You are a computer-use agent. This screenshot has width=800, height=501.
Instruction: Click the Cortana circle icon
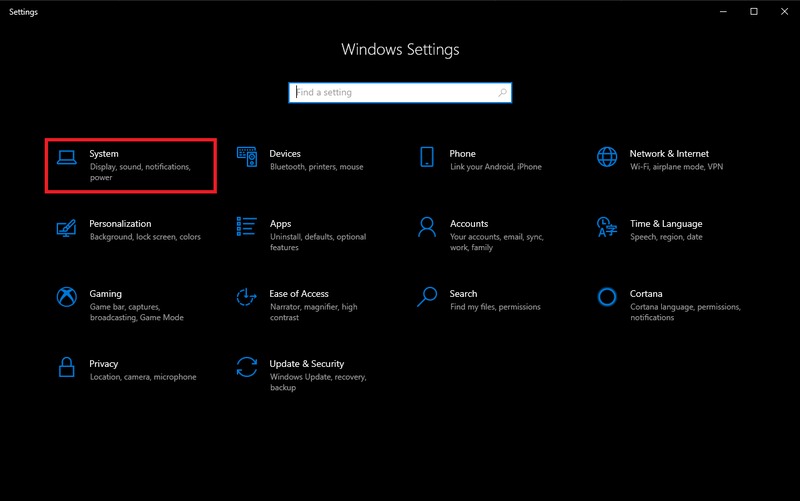pos(607,296)
